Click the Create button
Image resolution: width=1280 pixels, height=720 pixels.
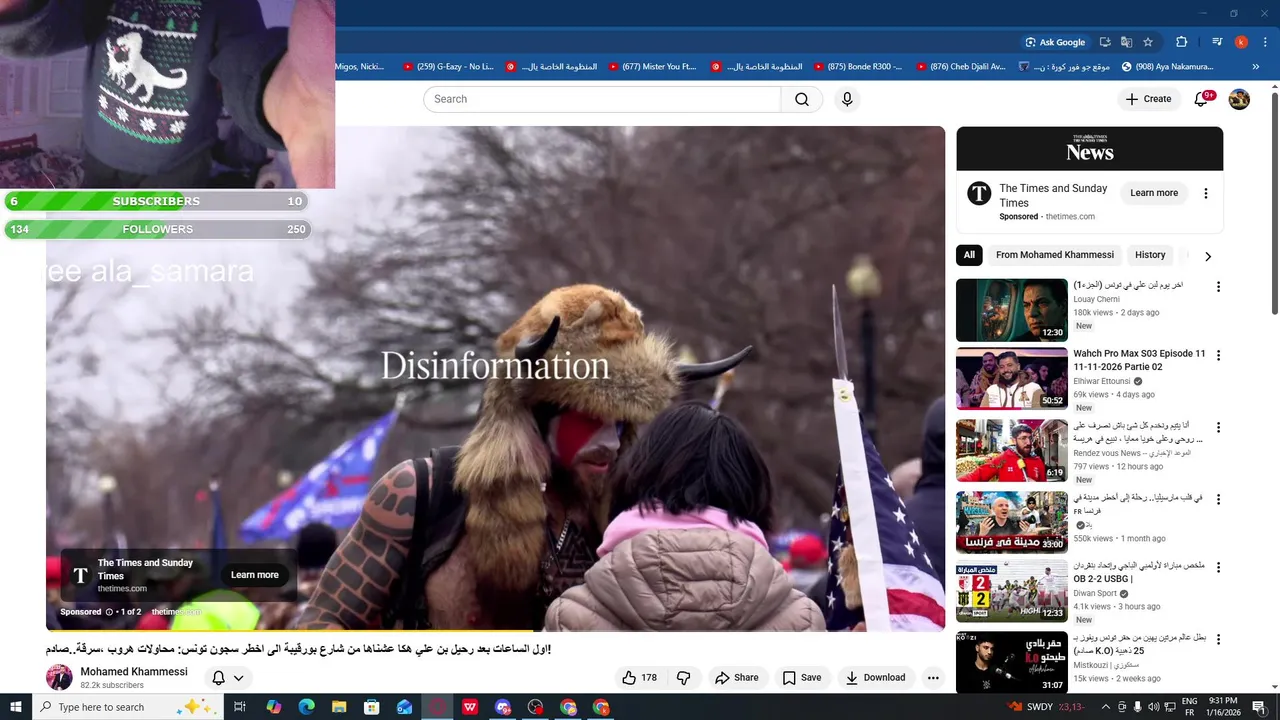[1148, 99]
